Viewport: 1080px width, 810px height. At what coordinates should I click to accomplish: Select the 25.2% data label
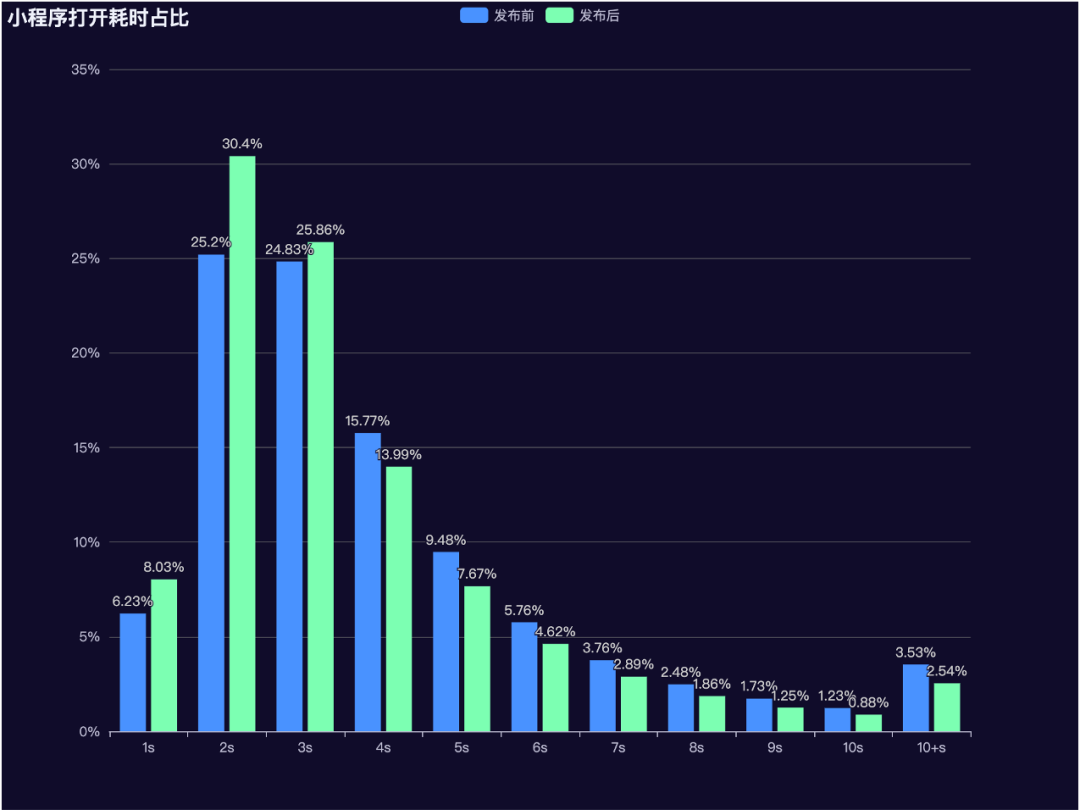point(211,242)
